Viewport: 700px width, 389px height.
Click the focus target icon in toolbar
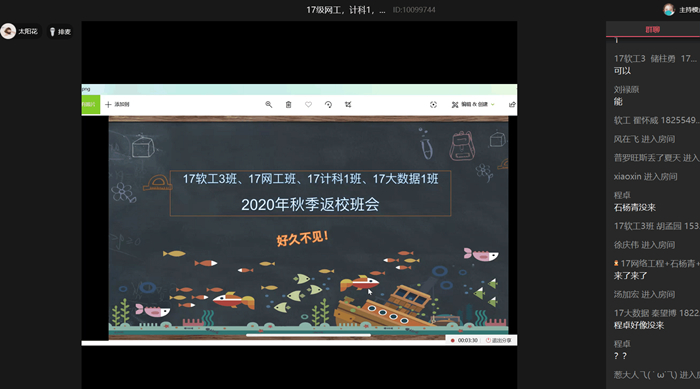[x=433, y=105]
